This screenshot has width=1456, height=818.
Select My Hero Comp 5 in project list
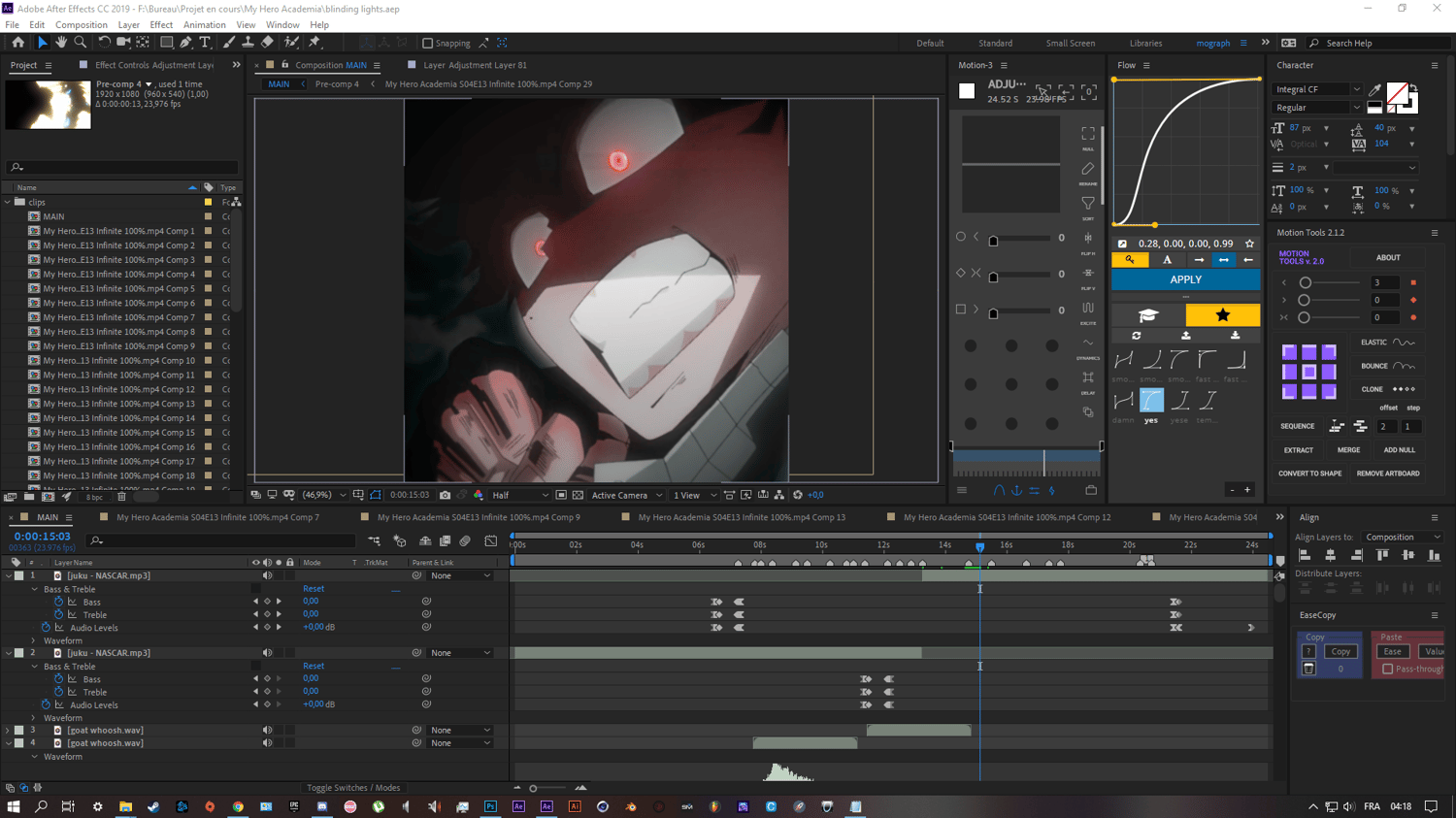[118, 288]
